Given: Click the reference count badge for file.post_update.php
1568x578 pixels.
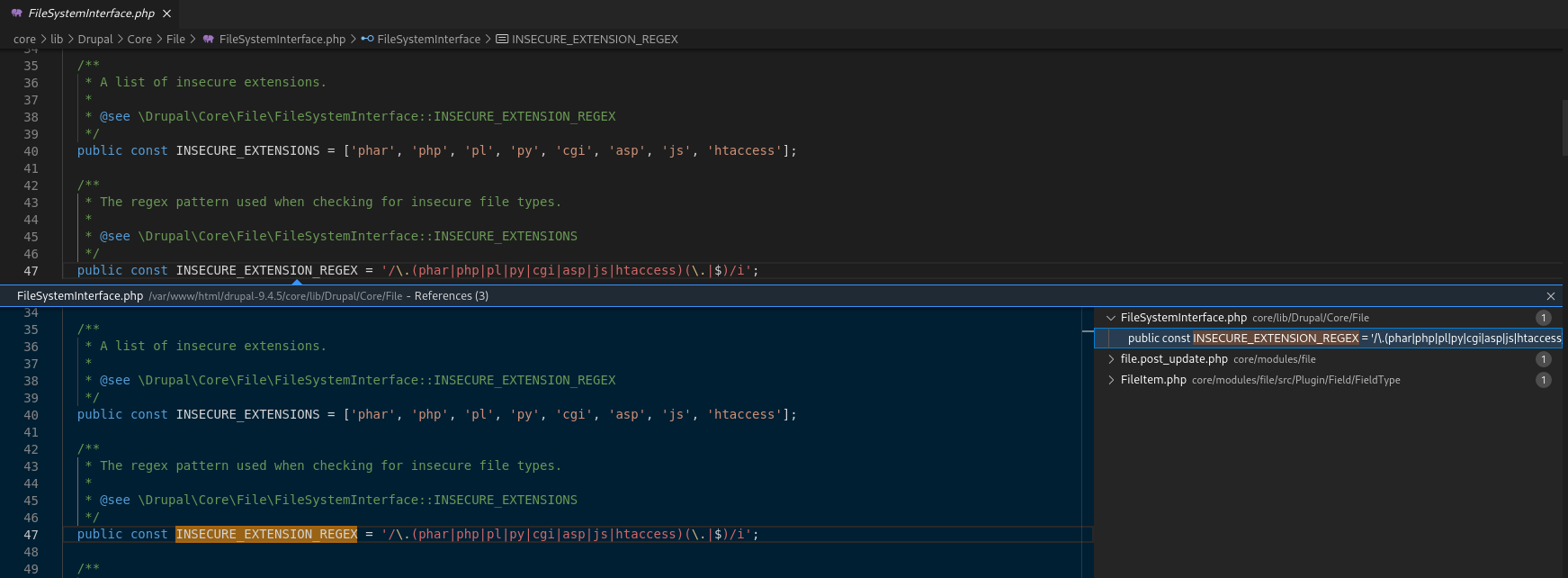Looking at the screenshot, I should [1544, 359].
